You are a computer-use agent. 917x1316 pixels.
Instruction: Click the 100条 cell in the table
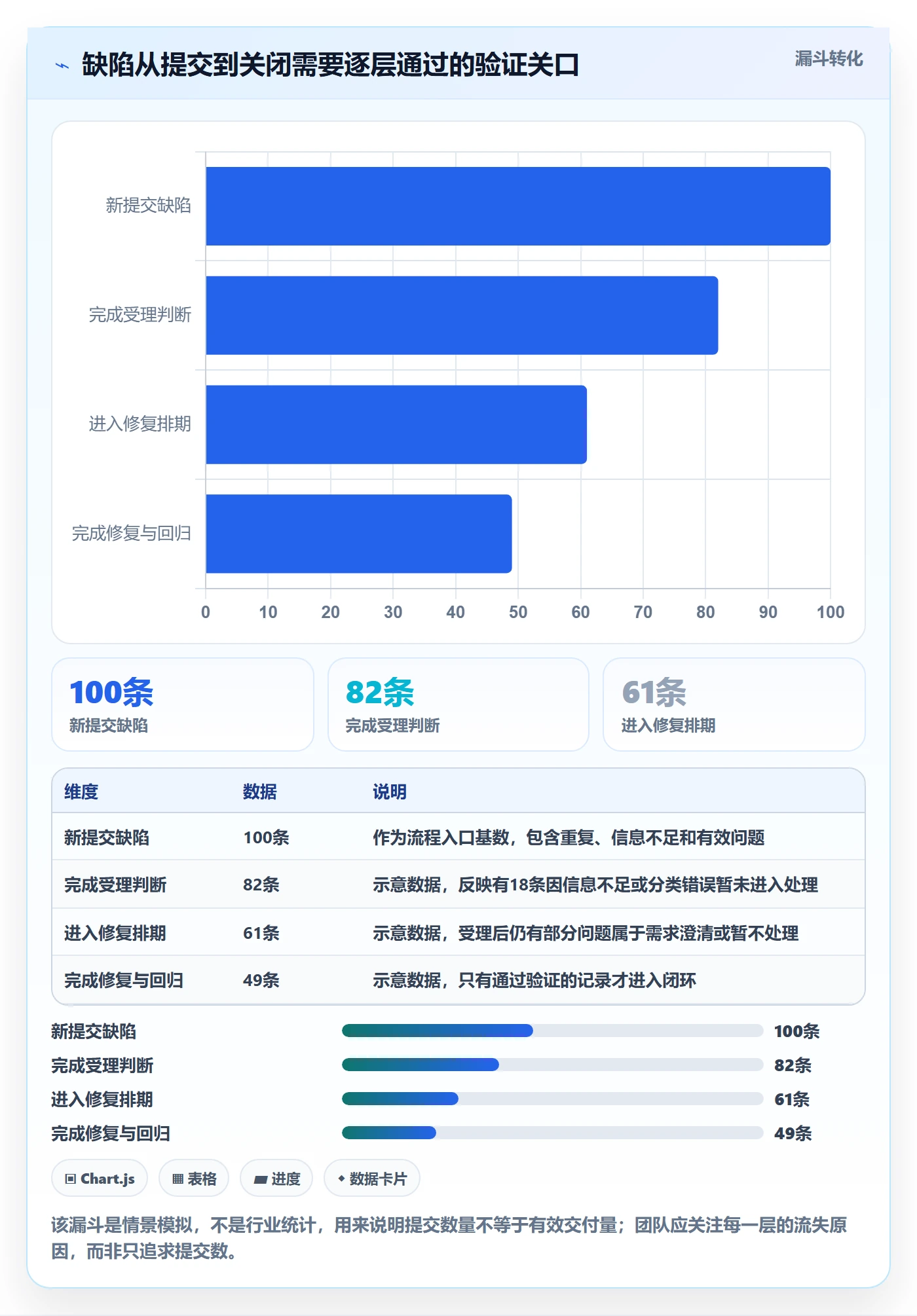(266, 837)
